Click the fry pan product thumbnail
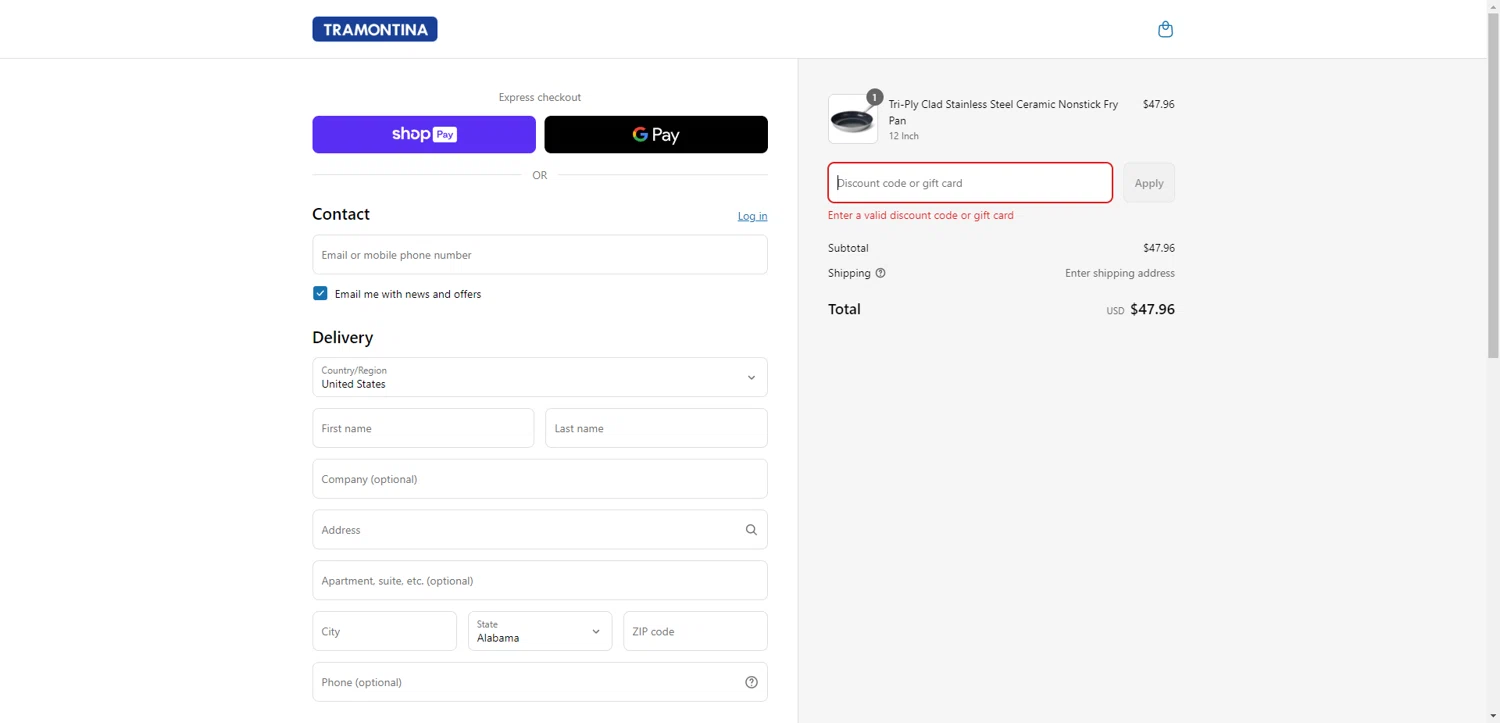Image resolution: width=1500 pixels, height=723 pixels. 853,119
